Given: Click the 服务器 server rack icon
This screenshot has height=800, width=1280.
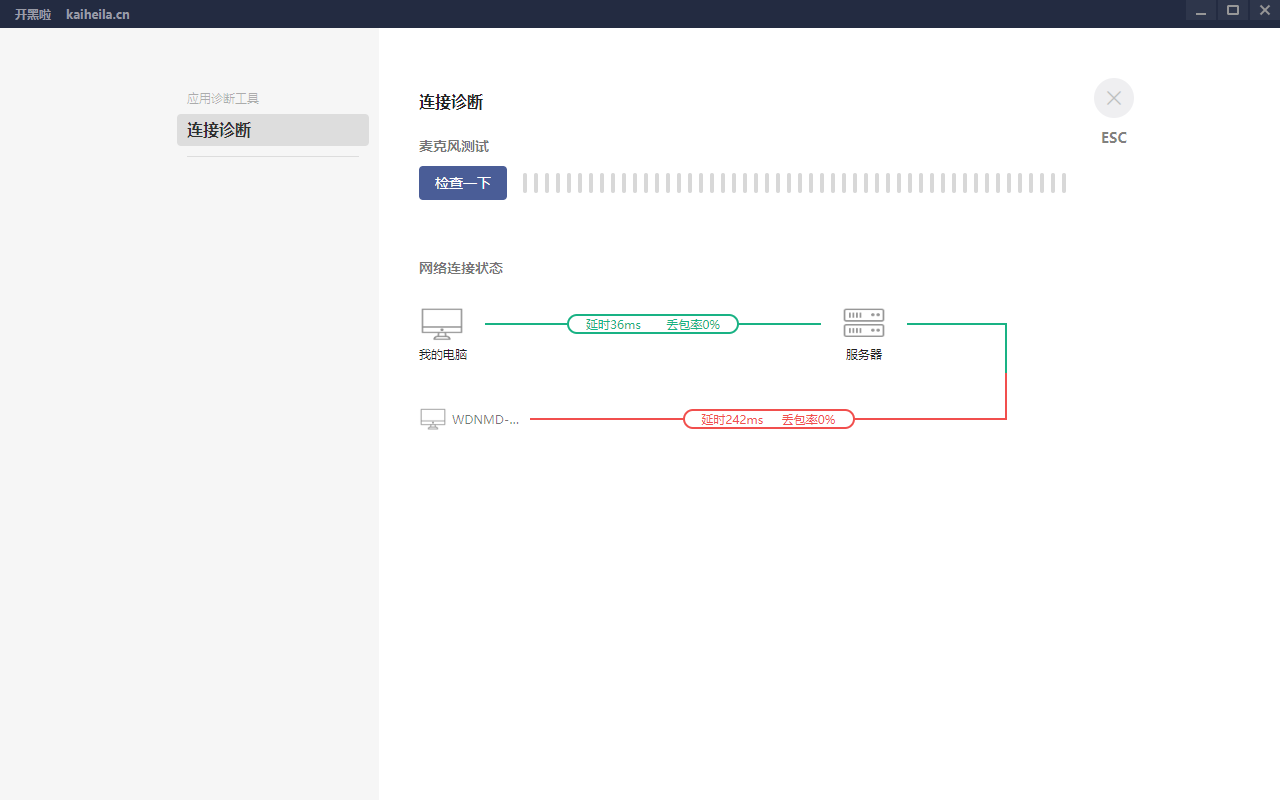Looking at the screenshot, I should [863, 323].
